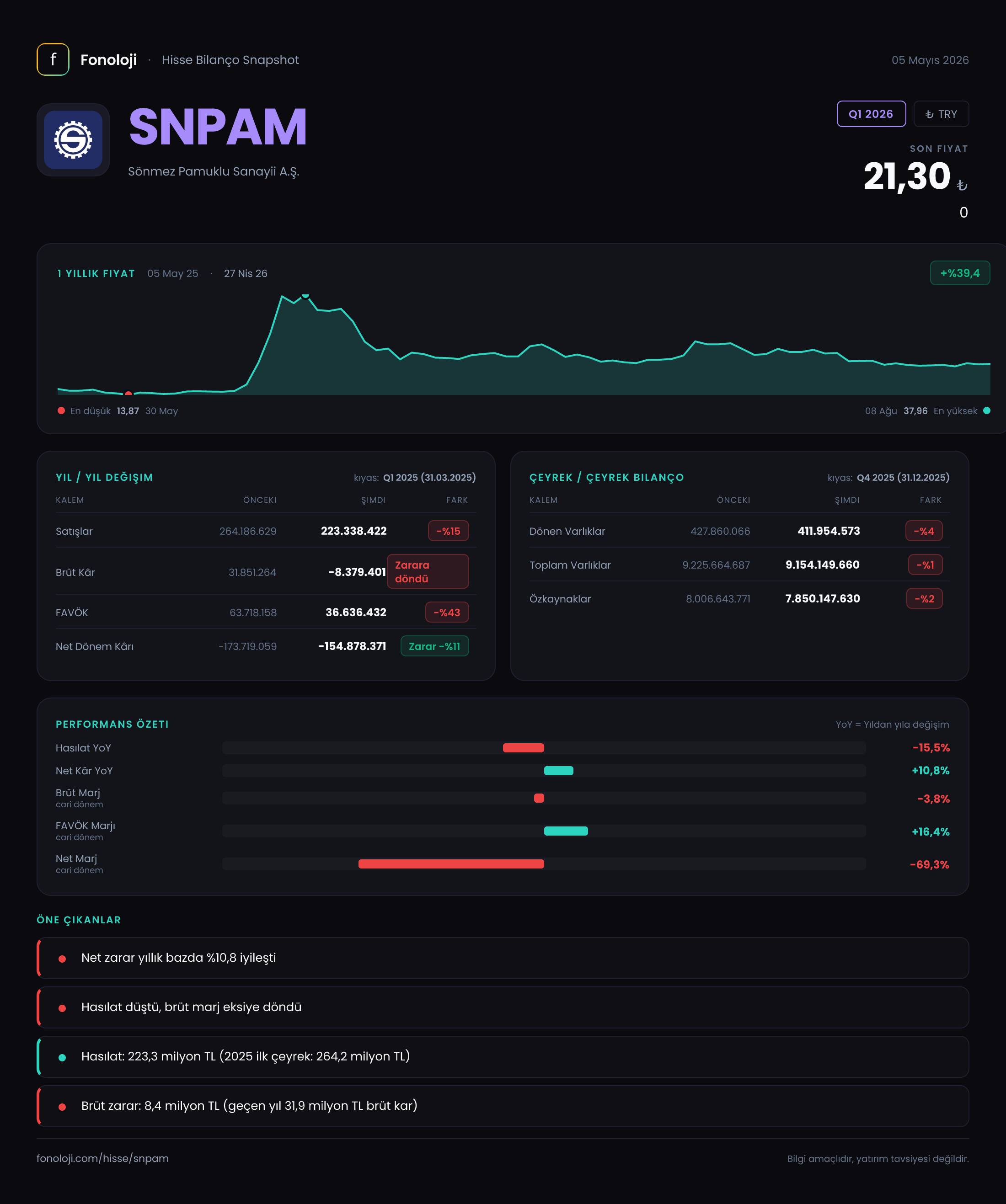Click 'ÇEYREK / ÇEYREK BILANÇO' section heading

[x=606, y=478]
